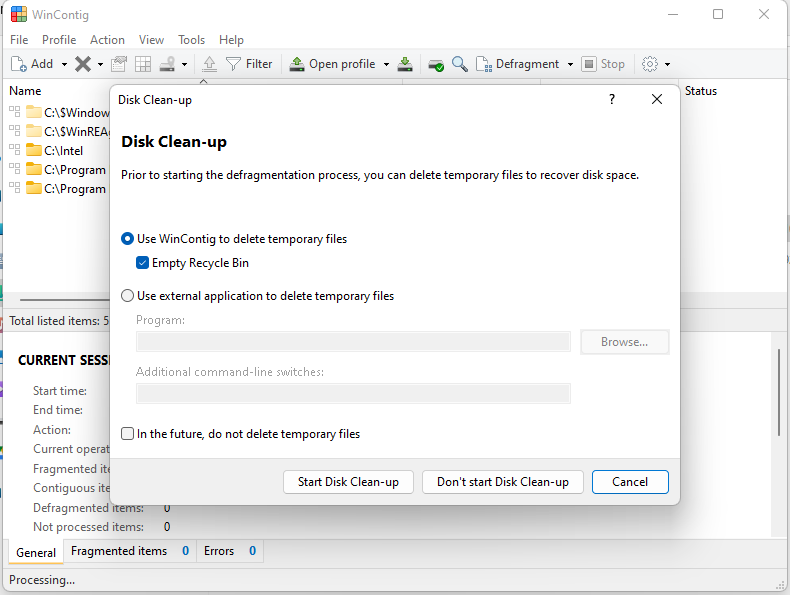Open the dropdown arrow beside Open profile
The height and width of the screenshot is (595, 790).
[386, 64]
